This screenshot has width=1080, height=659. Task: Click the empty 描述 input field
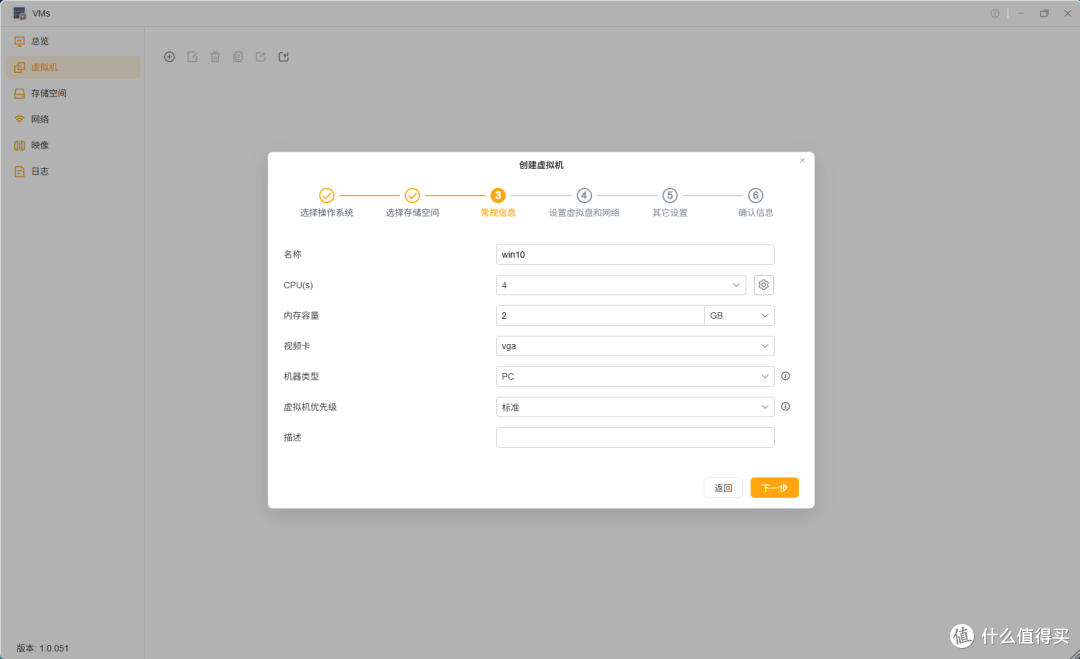pyautogui.click(x=635, y=437)
